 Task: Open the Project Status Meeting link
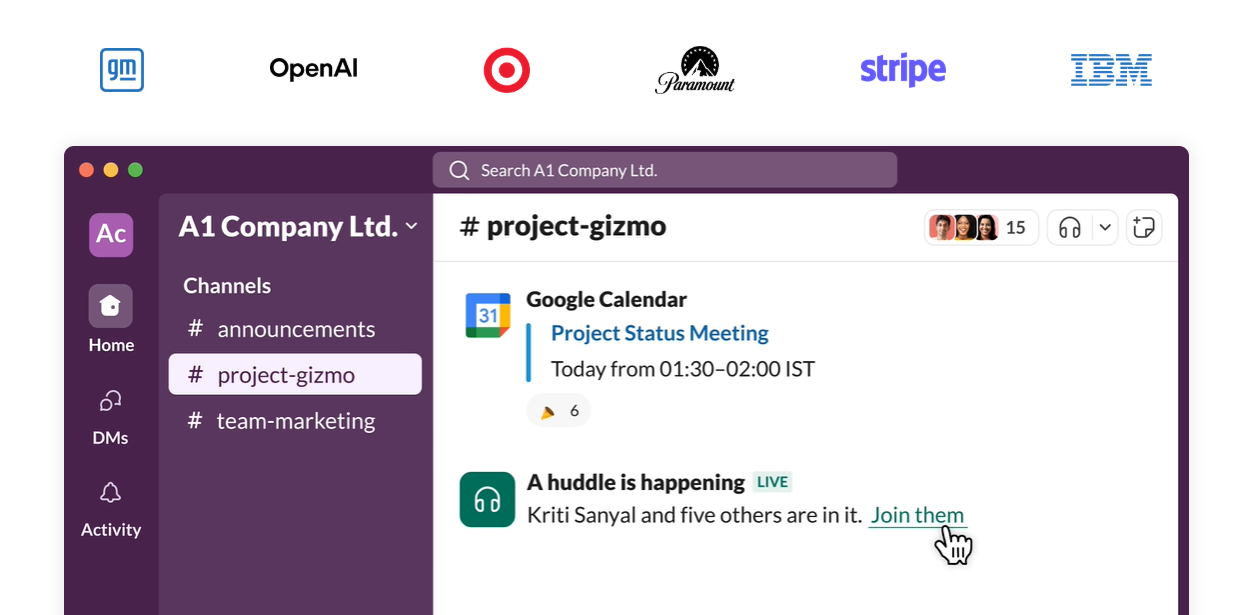(660, 333)
